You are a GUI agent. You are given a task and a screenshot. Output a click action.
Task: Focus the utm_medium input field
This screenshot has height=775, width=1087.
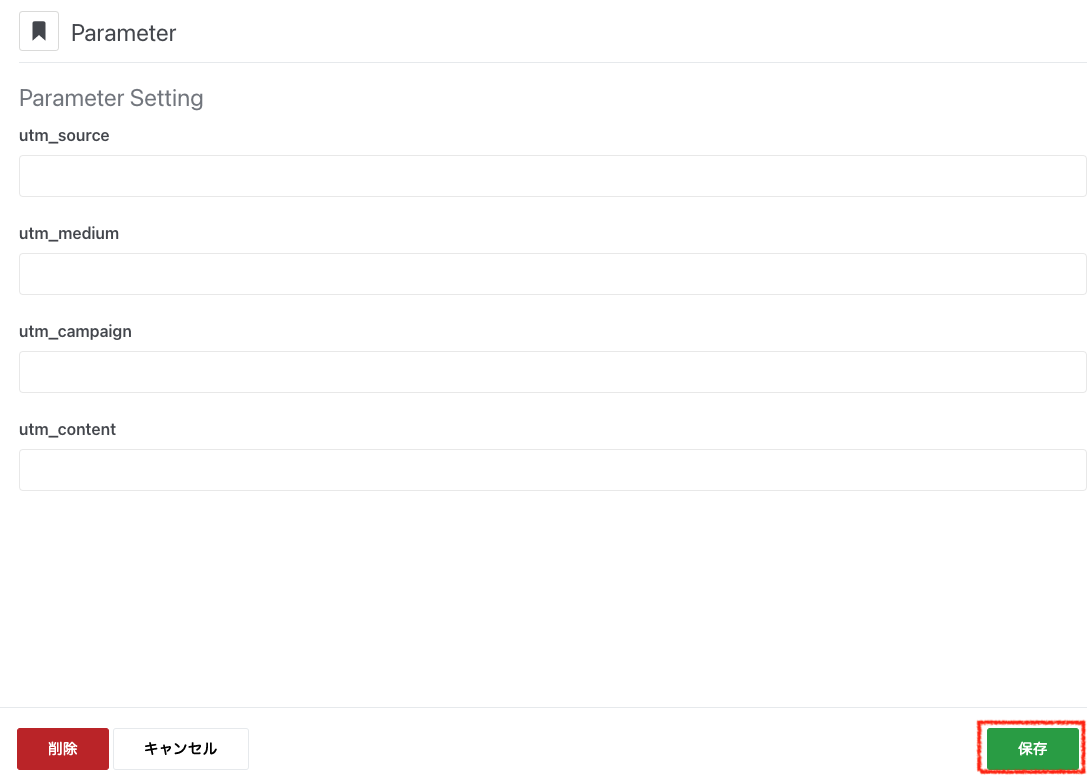(x=552, y=274)
